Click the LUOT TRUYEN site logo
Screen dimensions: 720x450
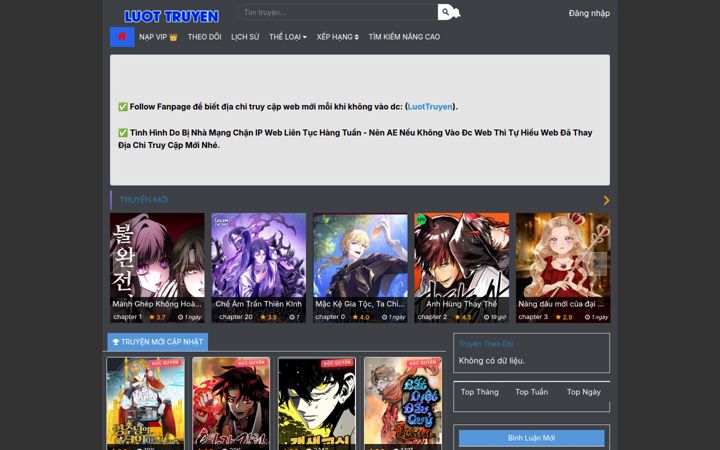171,17
